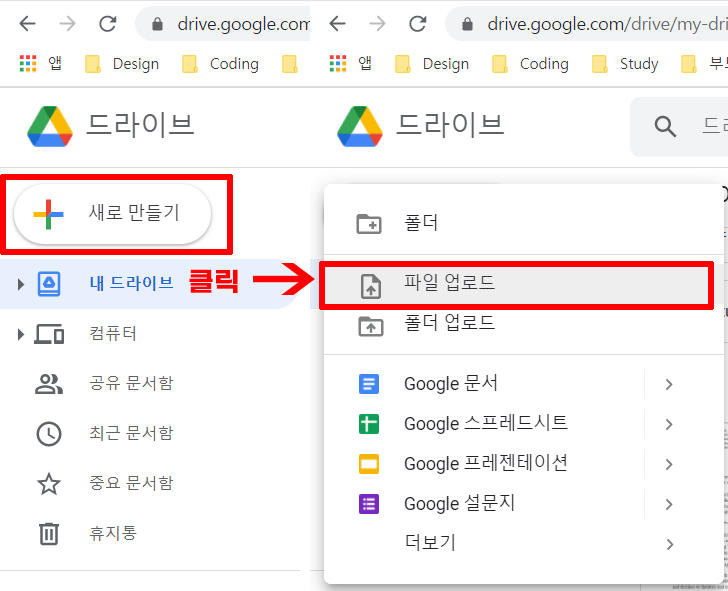The image size is (728, 591).
Task: Choose Google 프레젠테이션 menu item
Action: click(x=484, y=464)
